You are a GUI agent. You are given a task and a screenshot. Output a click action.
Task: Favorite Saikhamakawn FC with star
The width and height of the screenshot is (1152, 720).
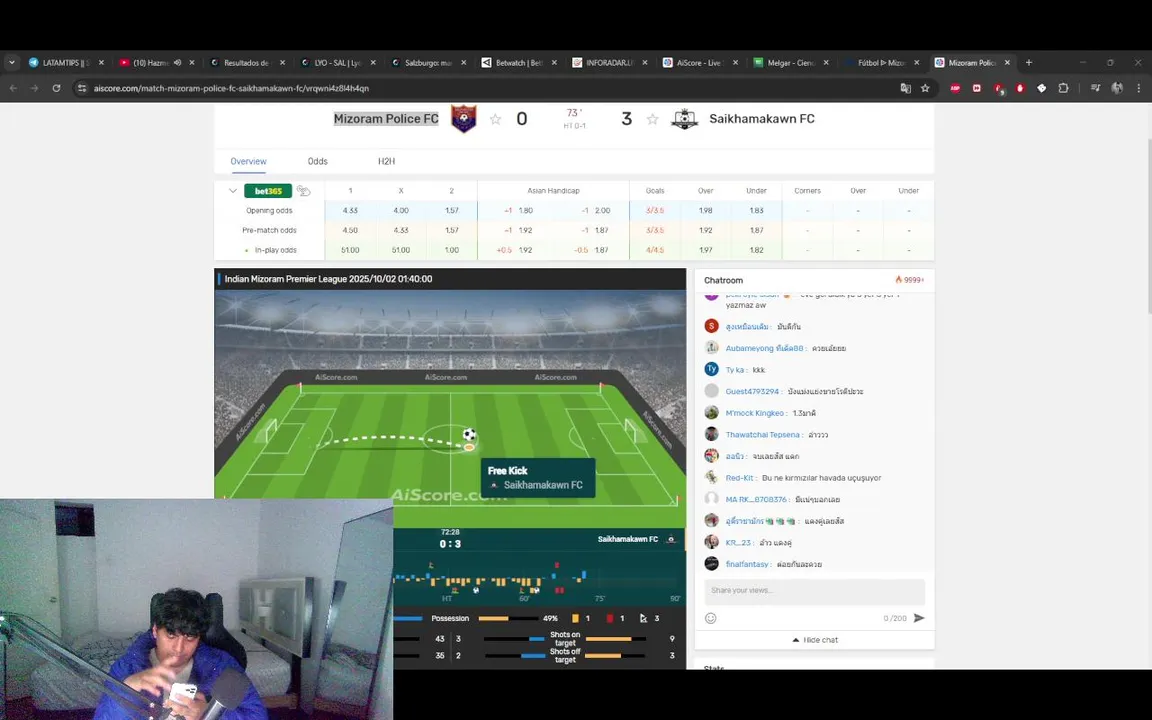(652, 119)
